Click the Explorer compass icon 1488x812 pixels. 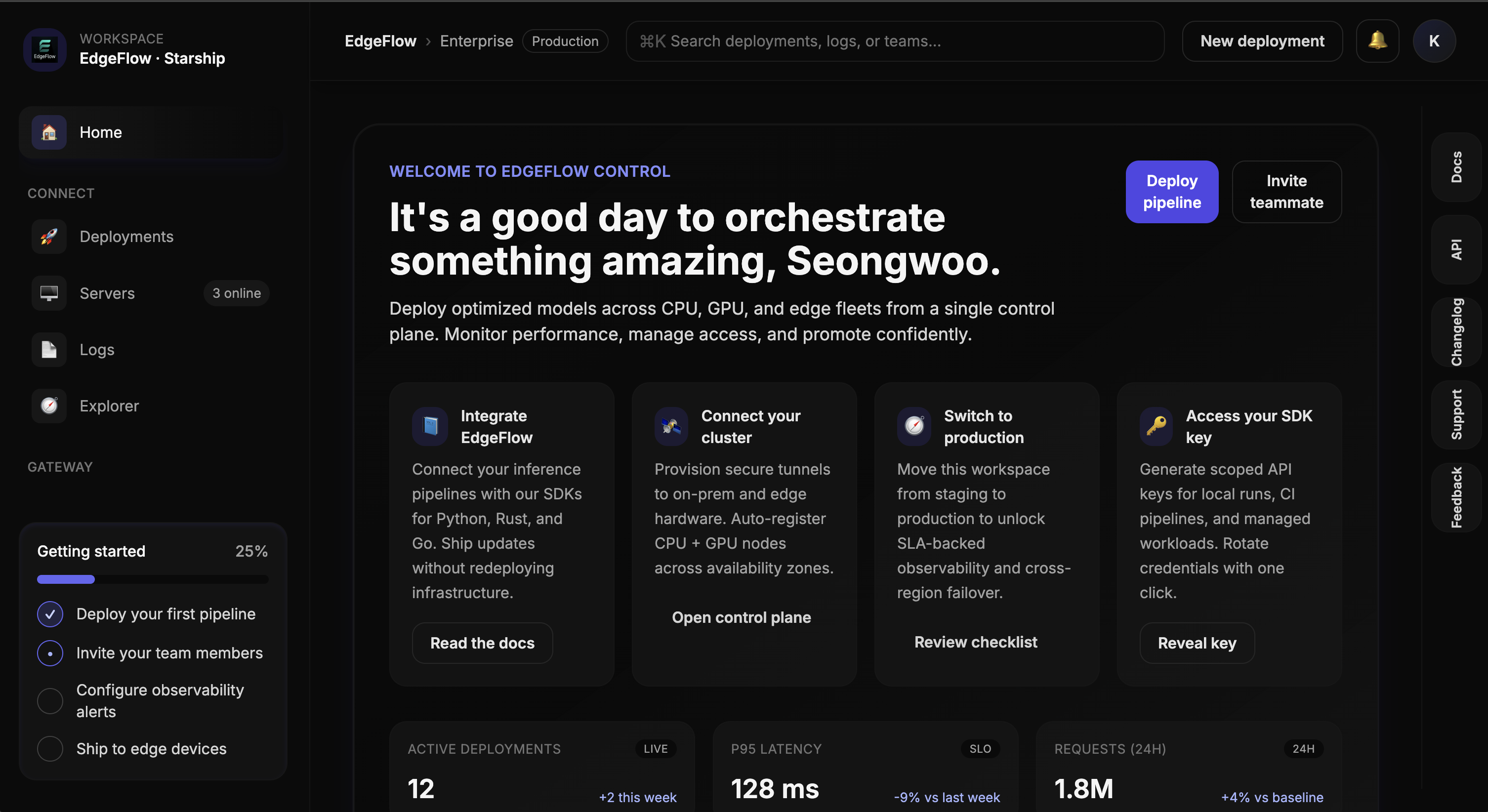[49, 406]
